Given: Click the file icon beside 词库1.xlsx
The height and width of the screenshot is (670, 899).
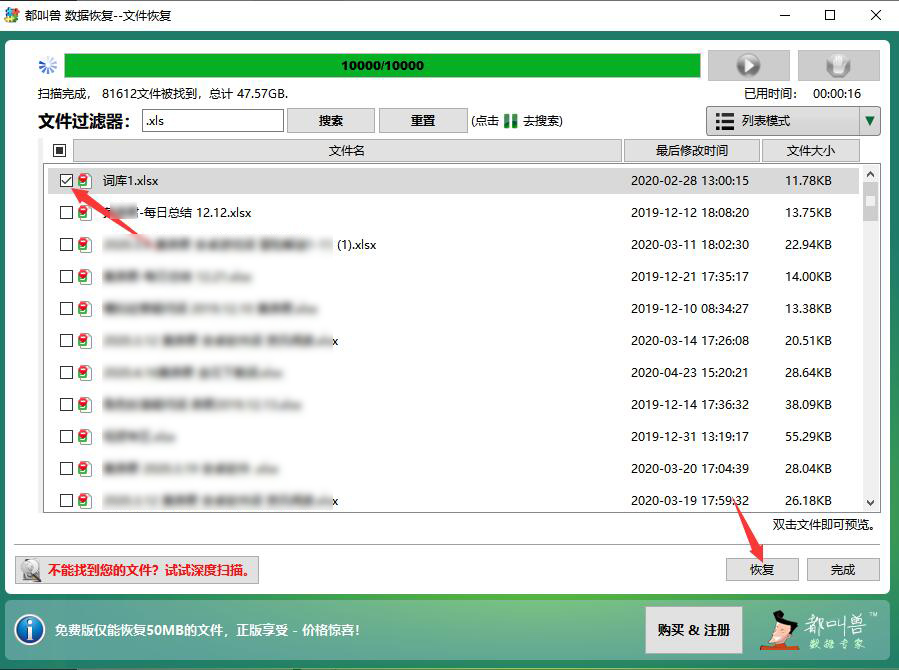Looking at the screenshot, I should (x=85, y=181).
